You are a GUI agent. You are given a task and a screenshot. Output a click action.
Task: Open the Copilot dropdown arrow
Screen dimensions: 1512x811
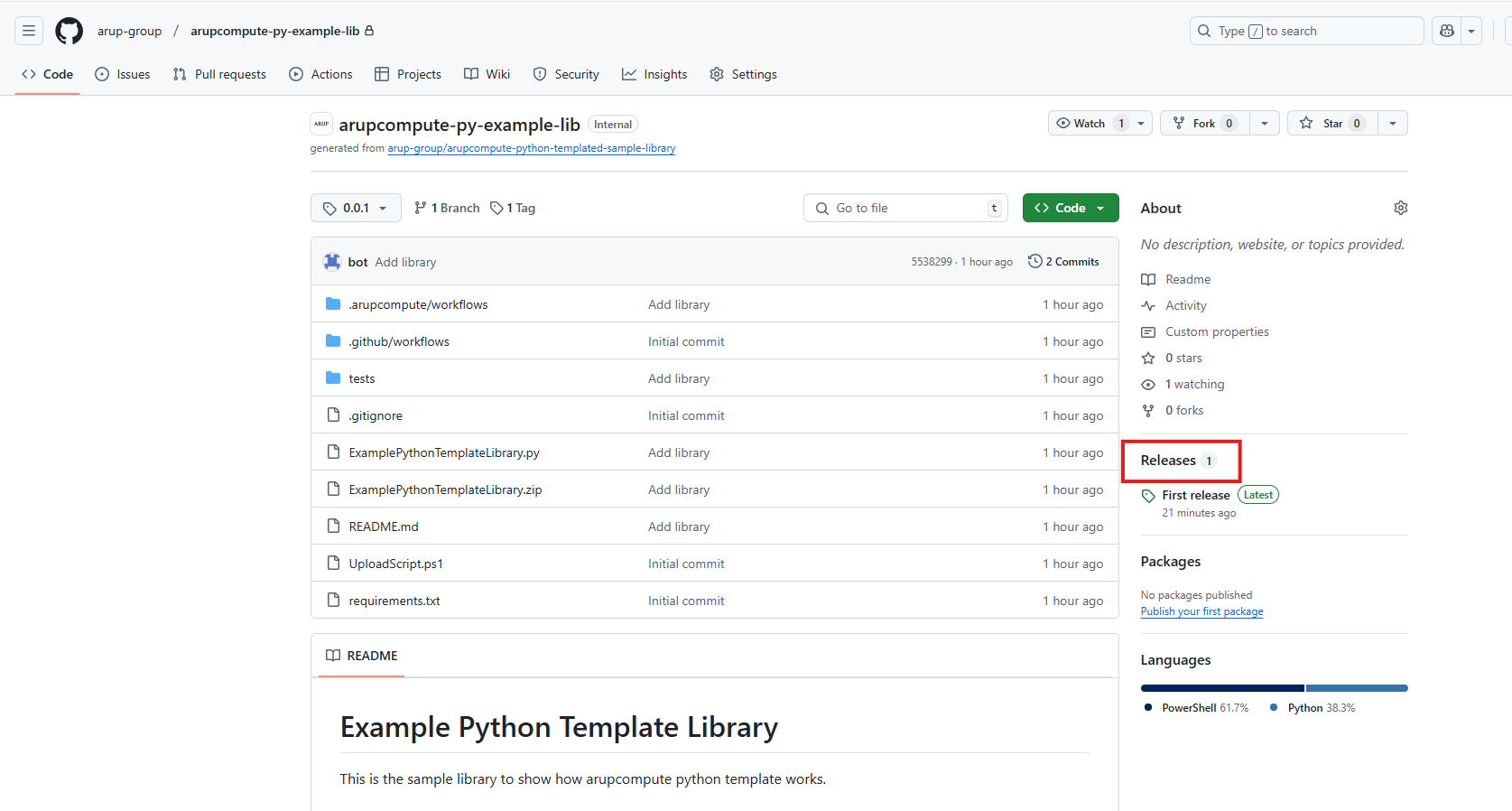1471,31
